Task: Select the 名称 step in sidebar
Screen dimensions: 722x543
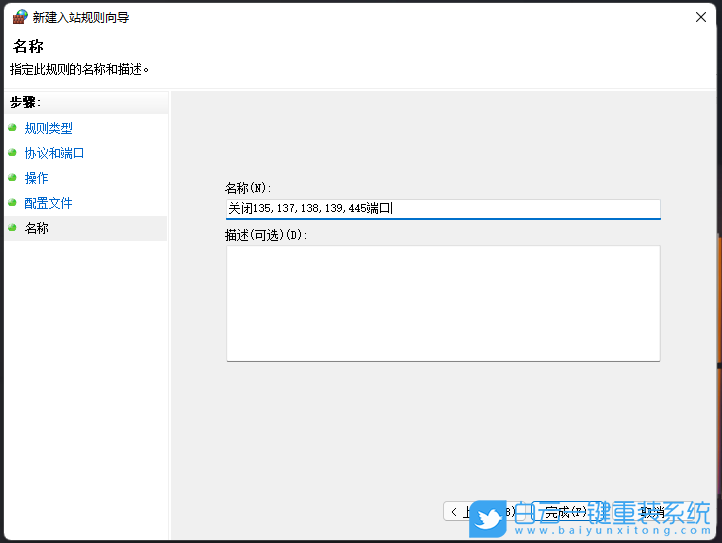Action: (x=86, y=228)
